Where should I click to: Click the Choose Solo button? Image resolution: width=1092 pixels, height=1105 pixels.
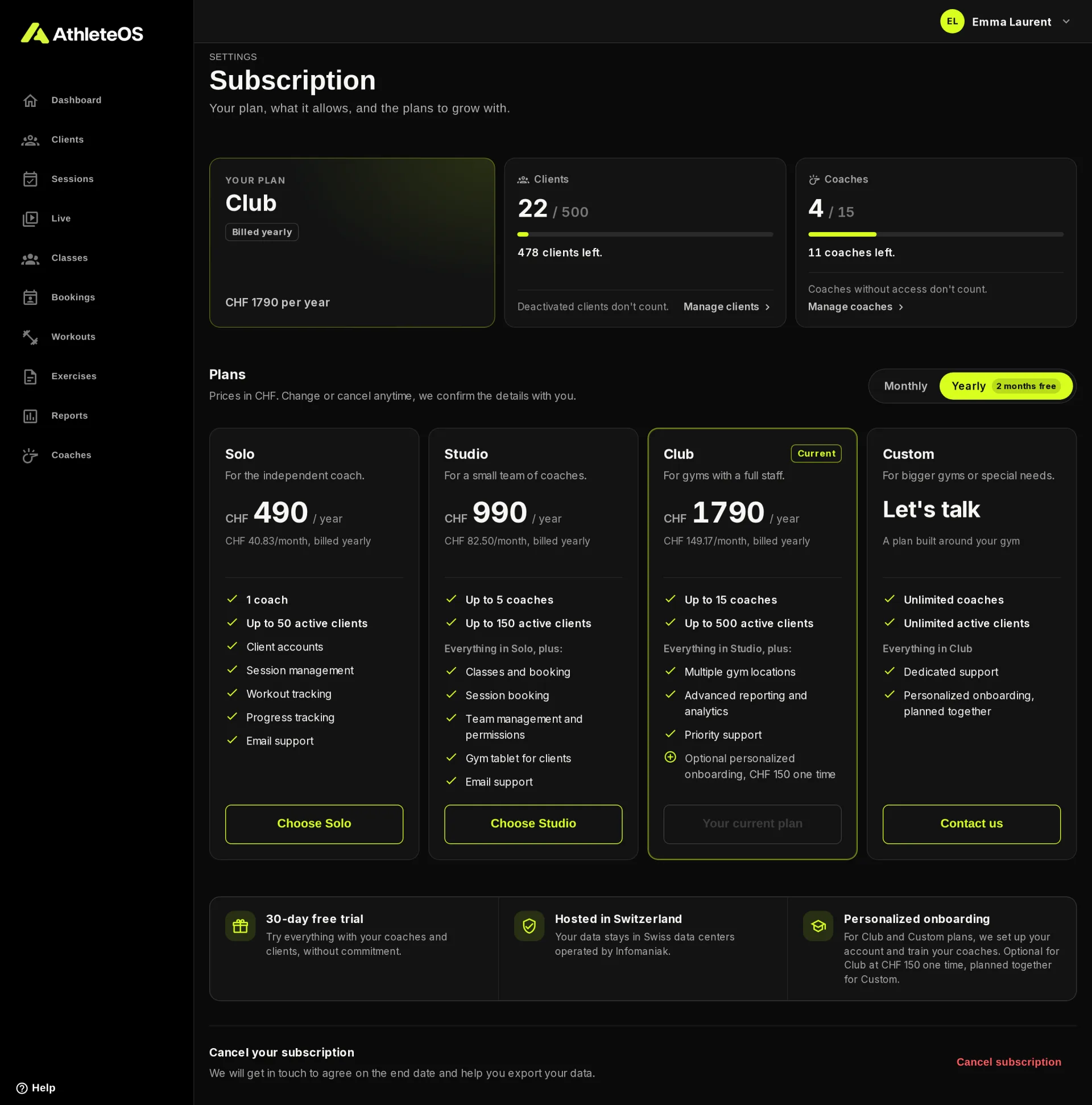tap(314, 824)
